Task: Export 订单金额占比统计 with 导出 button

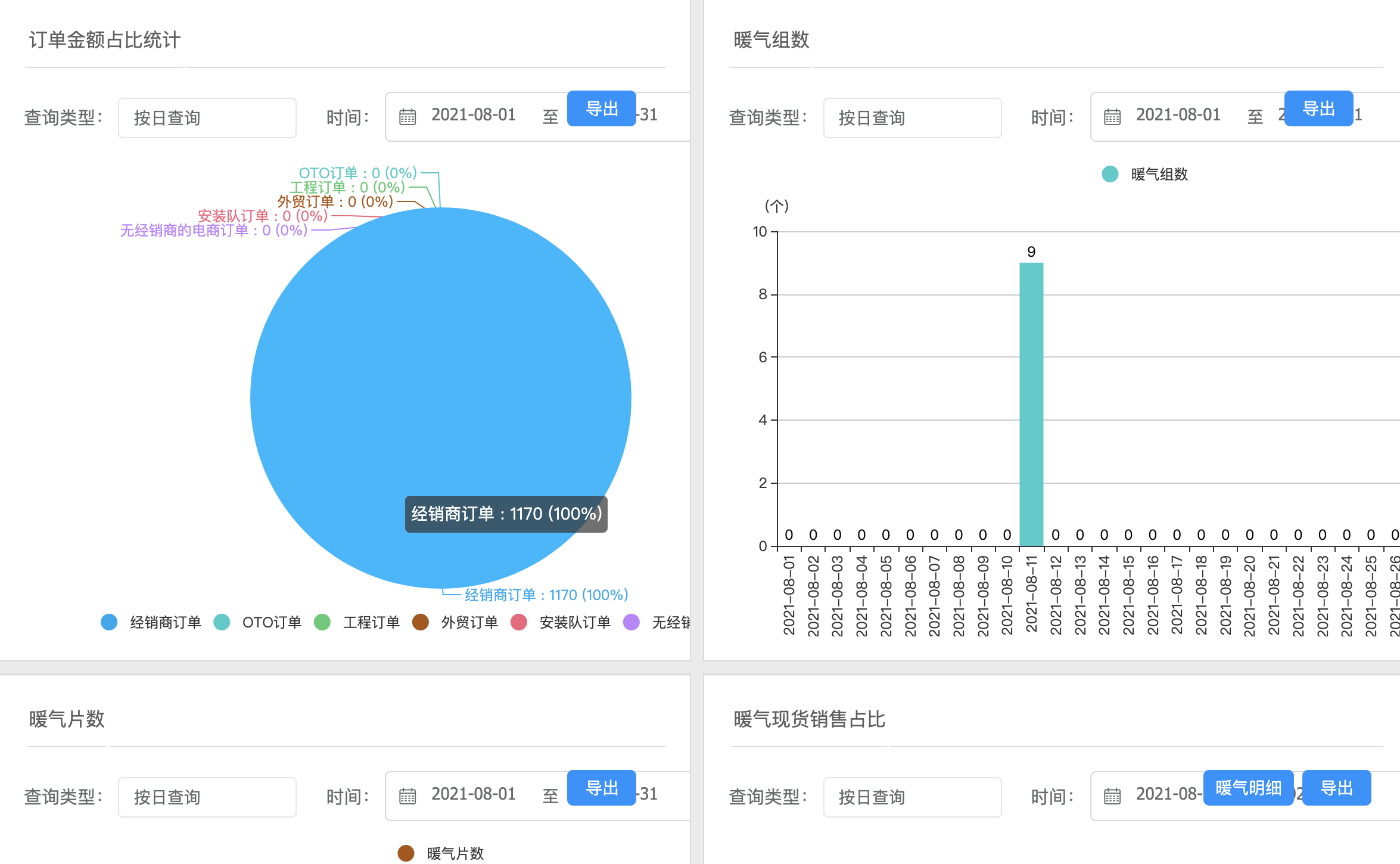Action: [602, 108]
